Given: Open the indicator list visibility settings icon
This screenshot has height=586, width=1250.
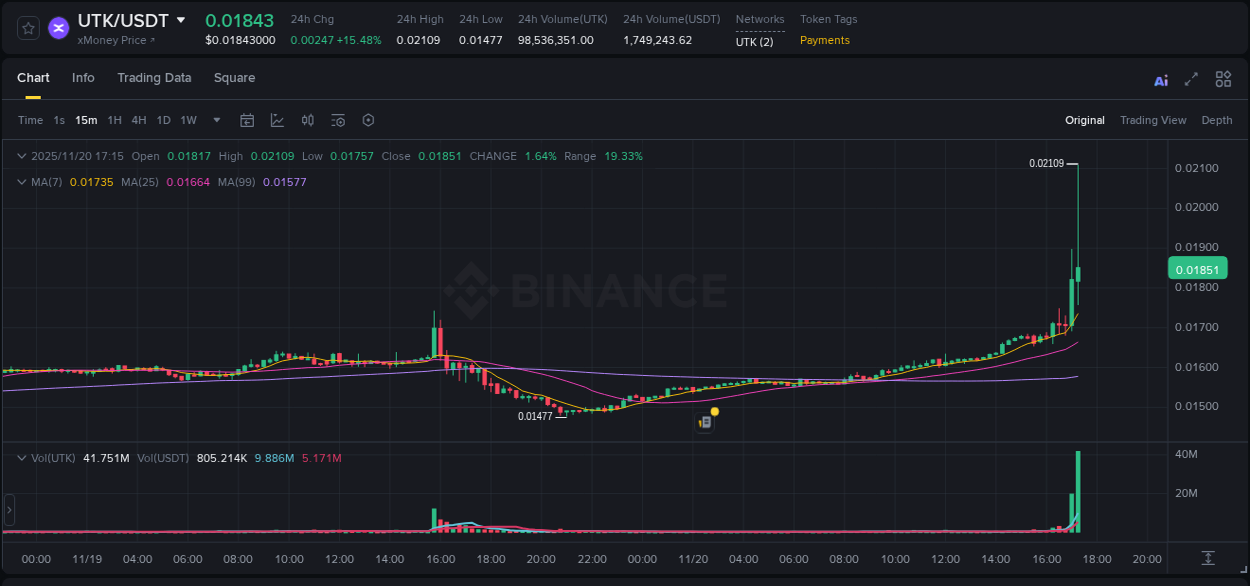Looking at the screenshot, I should [338, 119].
